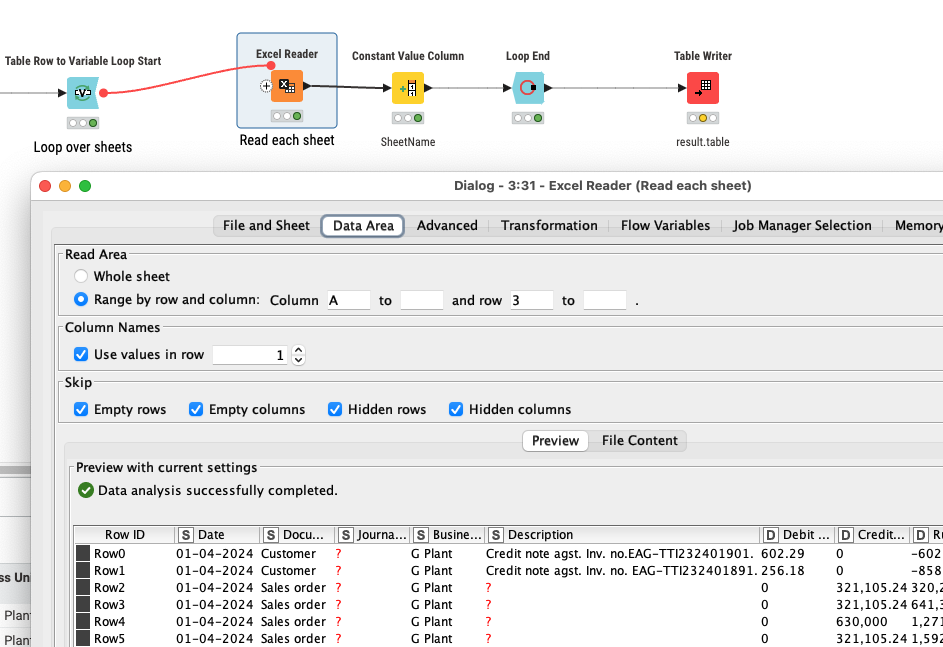Maximize the Excel Reader dialog window
Image resolution: width=943 pixels, height=647 pixels.
coord(85,186)
